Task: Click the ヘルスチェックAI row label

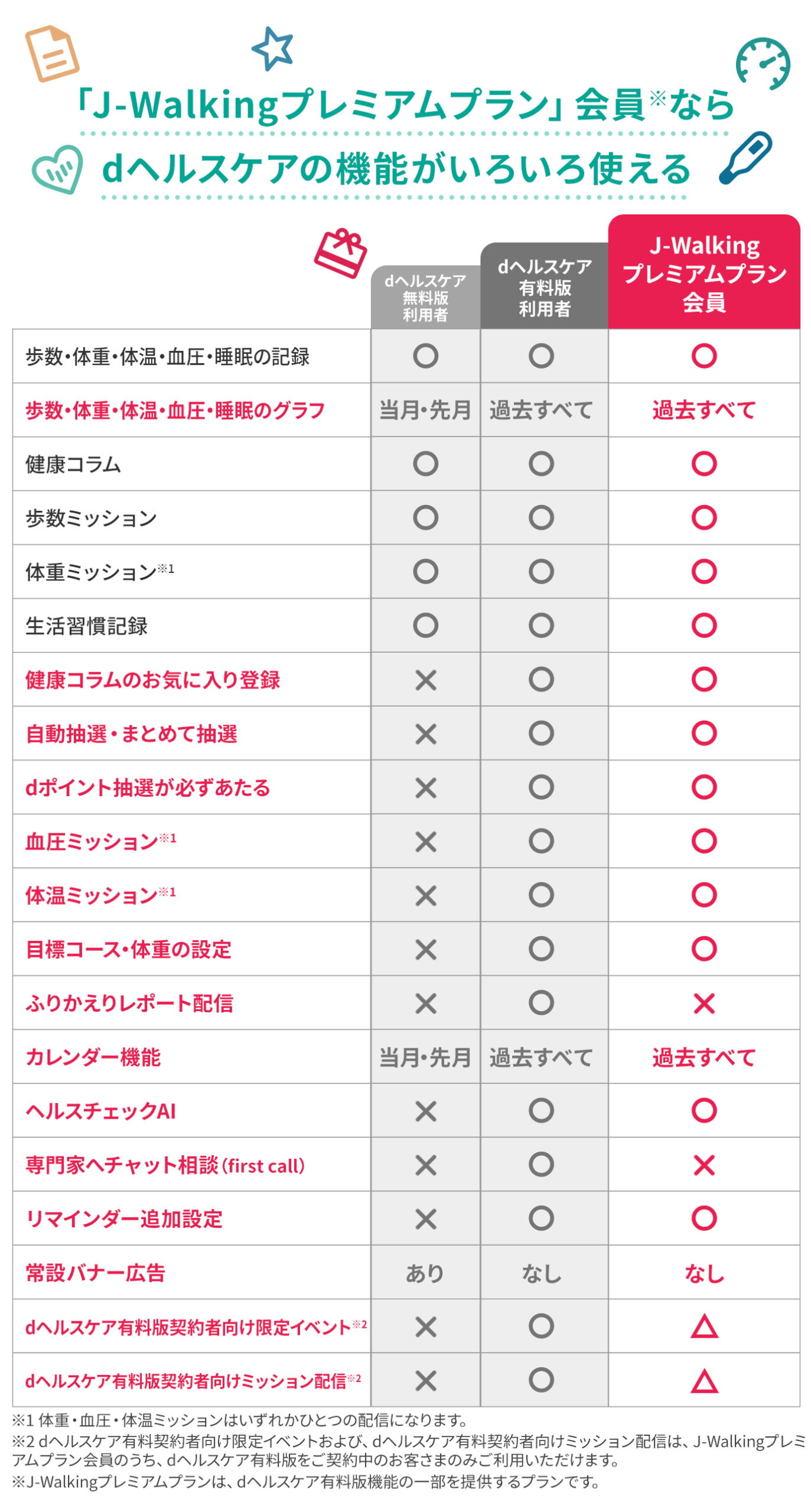Action: (x=100, y=1110)
